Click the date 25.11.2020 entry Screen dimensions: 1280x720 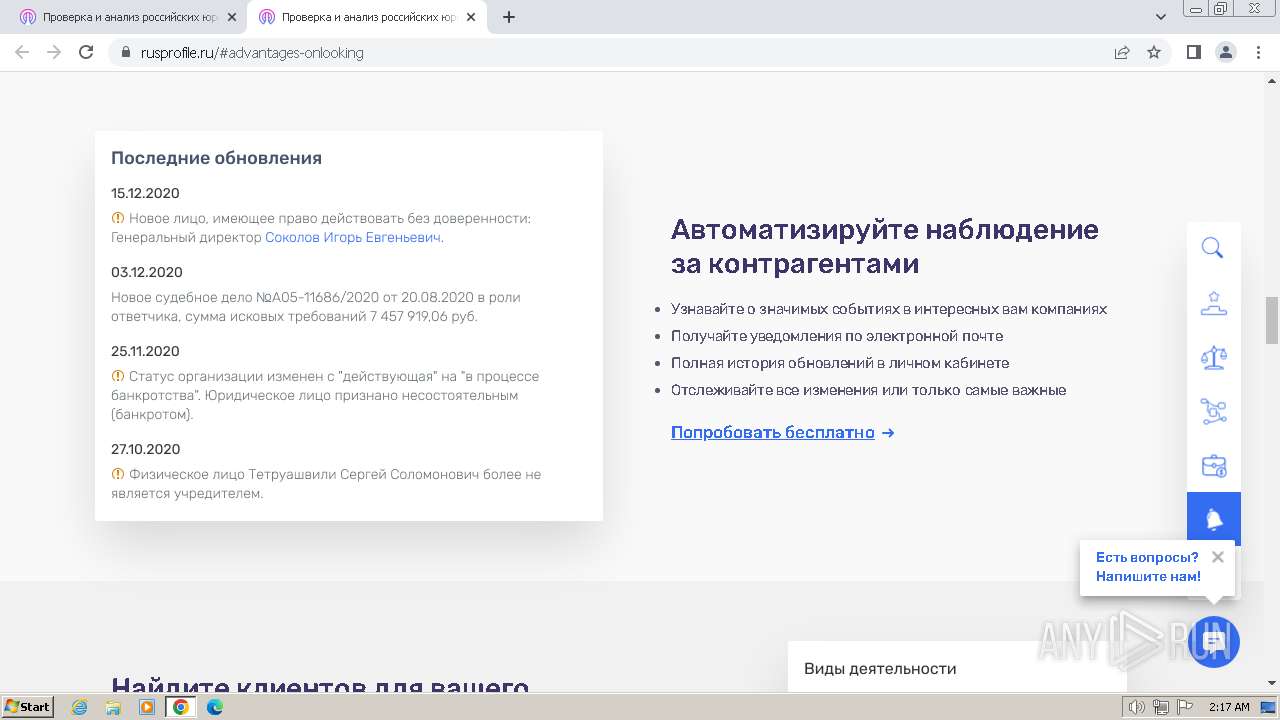[x=145, y=351]
